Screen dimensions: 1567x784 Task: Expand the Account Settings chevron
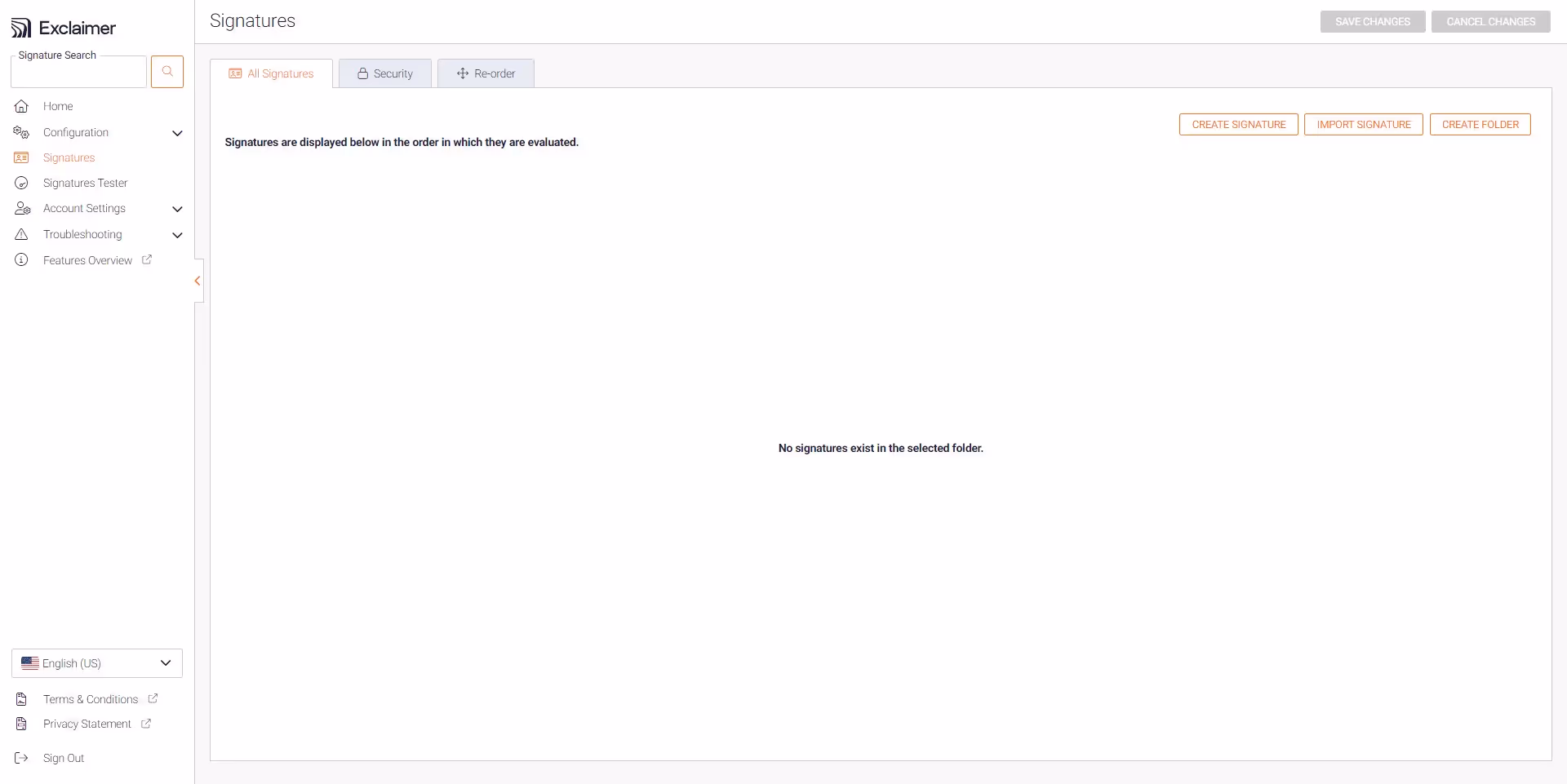pos(177,209)
